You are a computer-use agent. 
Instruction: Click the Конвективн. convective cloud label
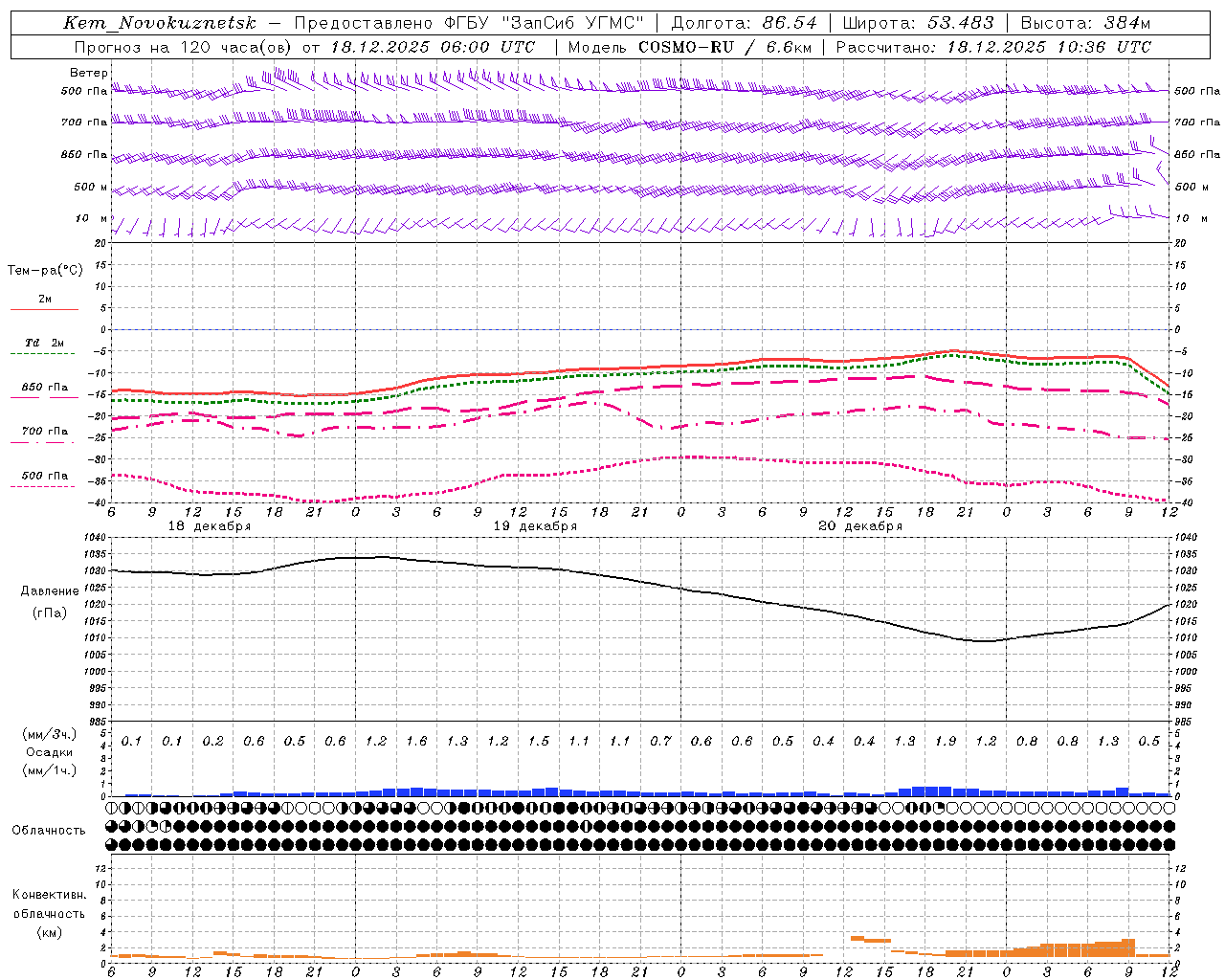pyautogui.click(x=50, y=895)
